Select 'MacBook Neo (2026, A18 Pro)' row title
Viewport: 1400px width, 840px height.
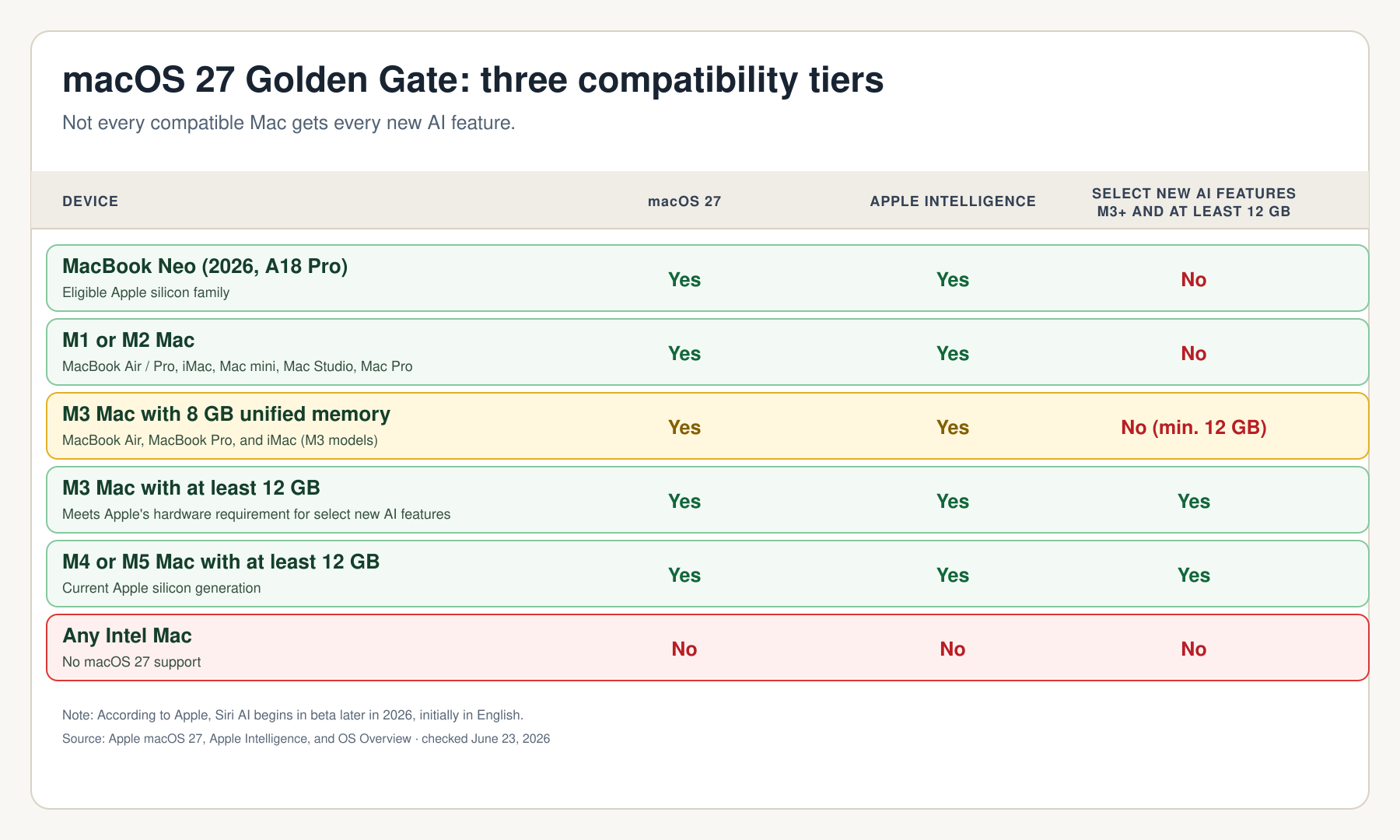[x=205, y=267]
